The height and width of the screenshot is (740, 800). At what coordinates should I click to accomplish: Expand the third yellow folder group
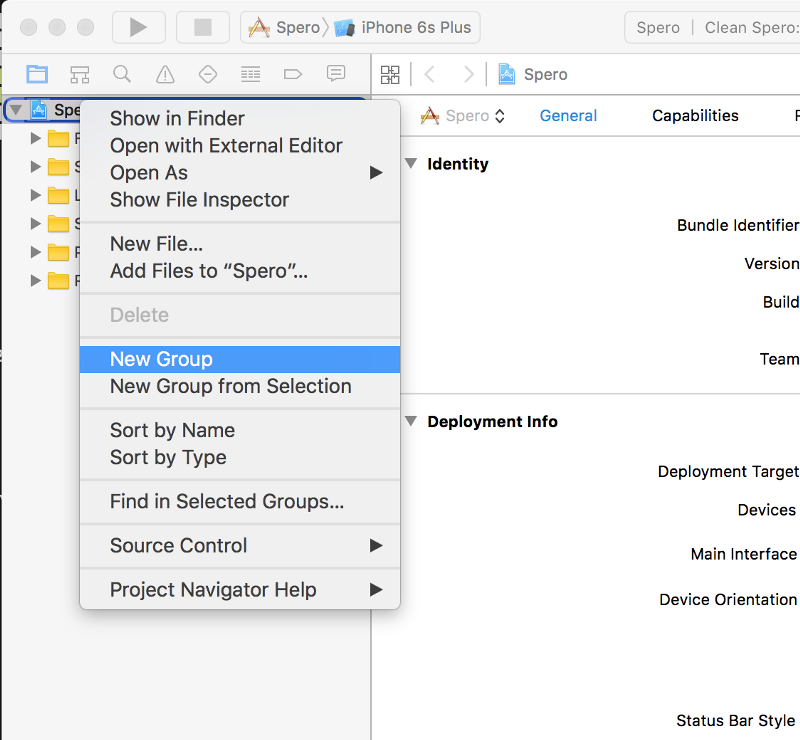[35, 195]
